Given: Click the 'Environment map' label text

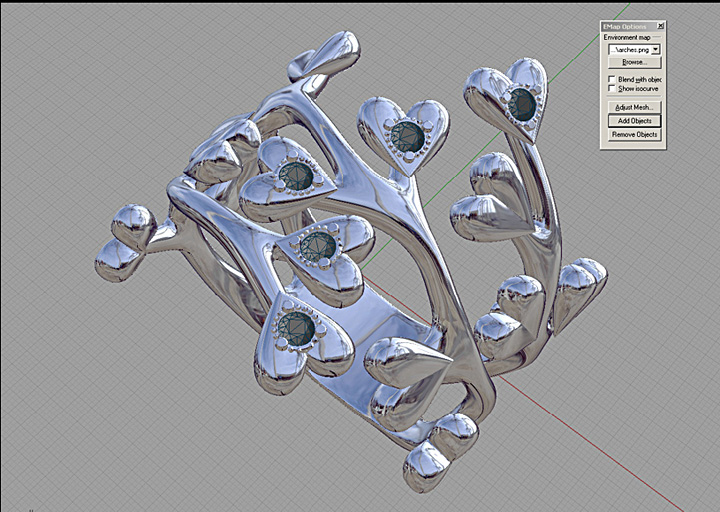Looking at the screenshot, I should click(627, 37).
